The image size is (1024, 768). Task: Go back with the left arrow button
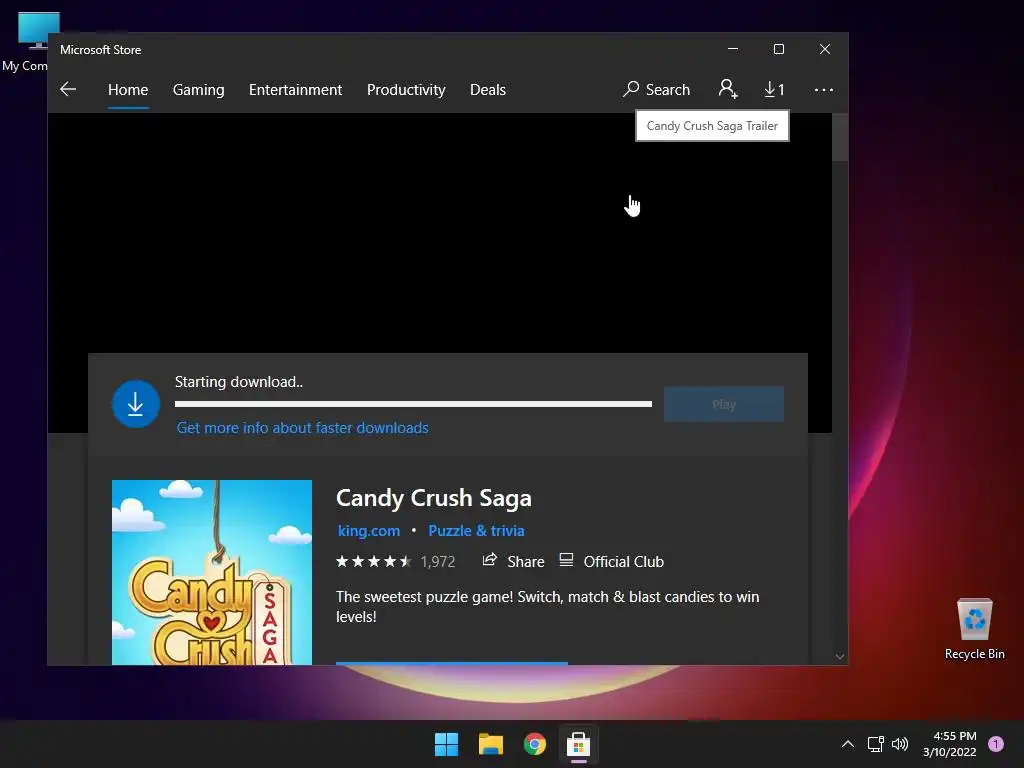coord(68,89)
